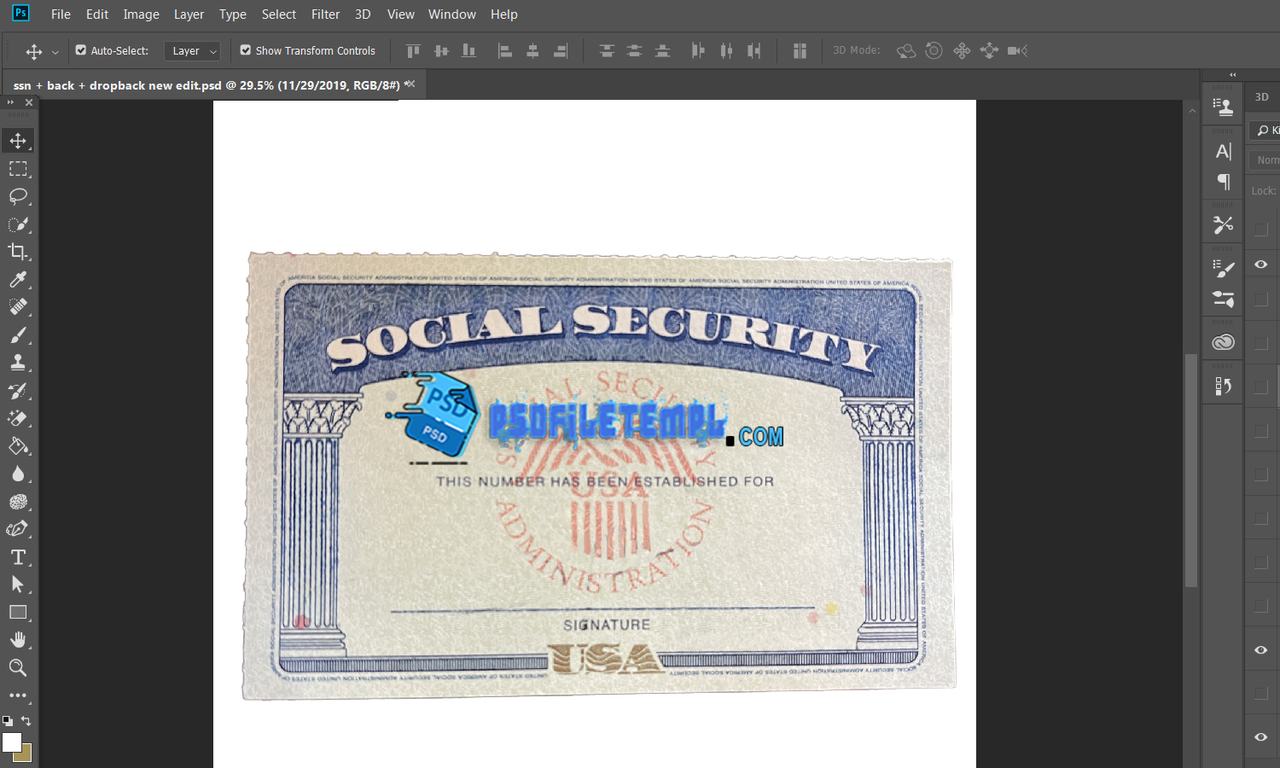Click the Roll 3D camera icon

(x=934, y=50)
